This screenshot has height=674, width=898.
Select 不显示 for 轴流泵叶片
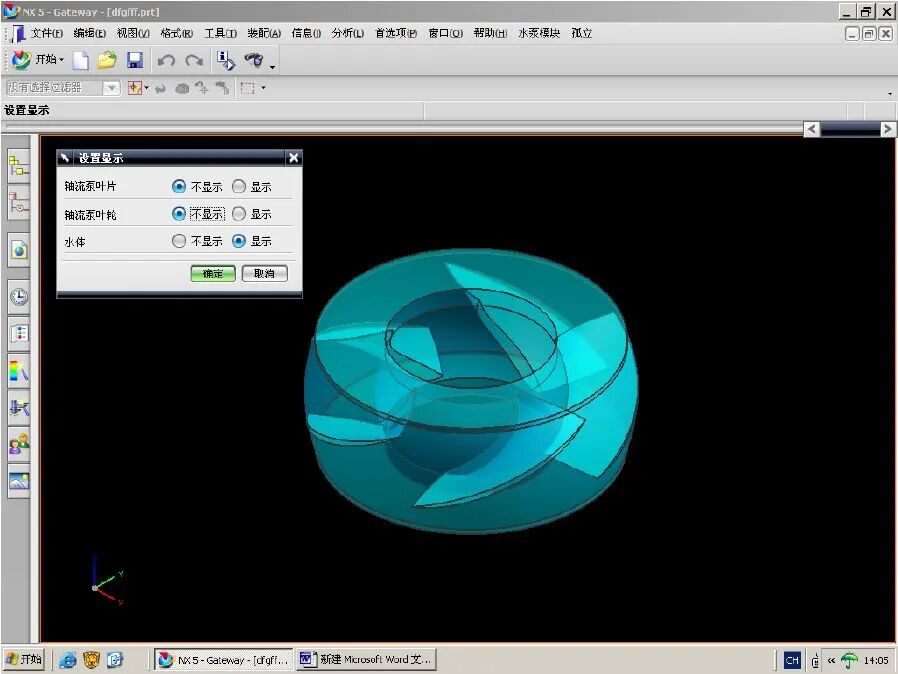tap(179, 187)
